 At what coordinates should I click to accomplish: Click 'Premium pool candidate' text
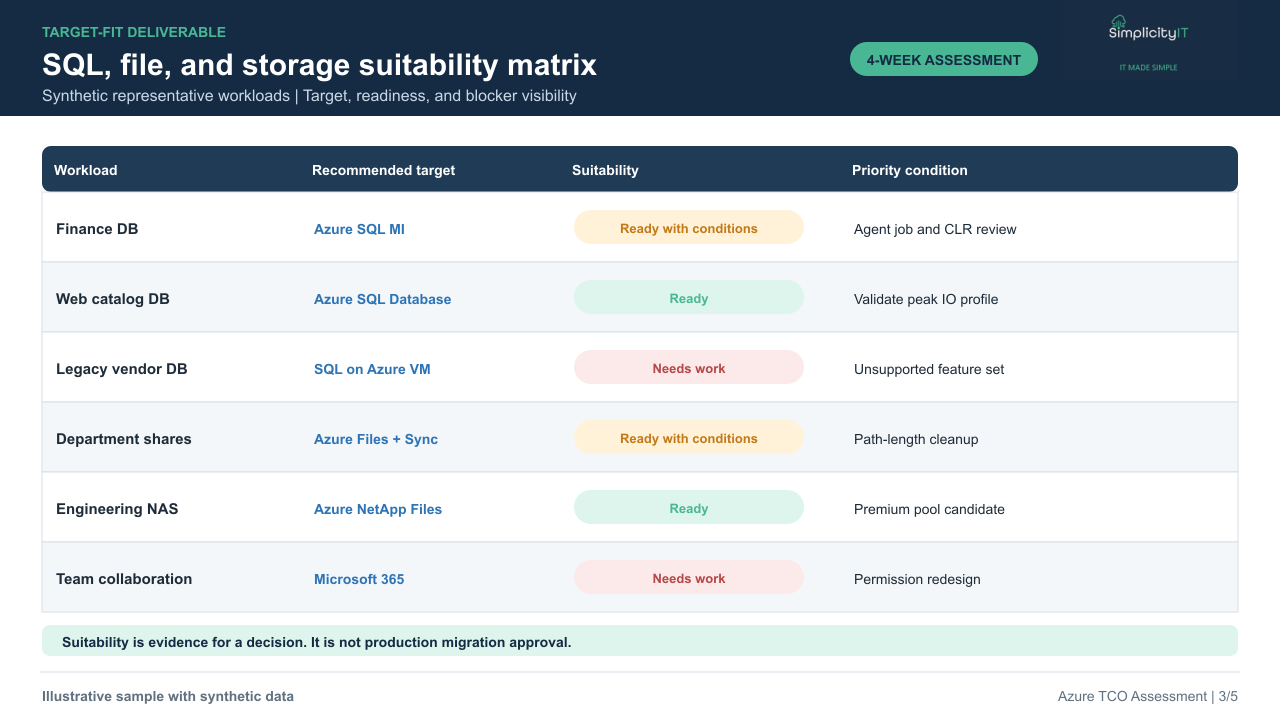pos(929,509)
